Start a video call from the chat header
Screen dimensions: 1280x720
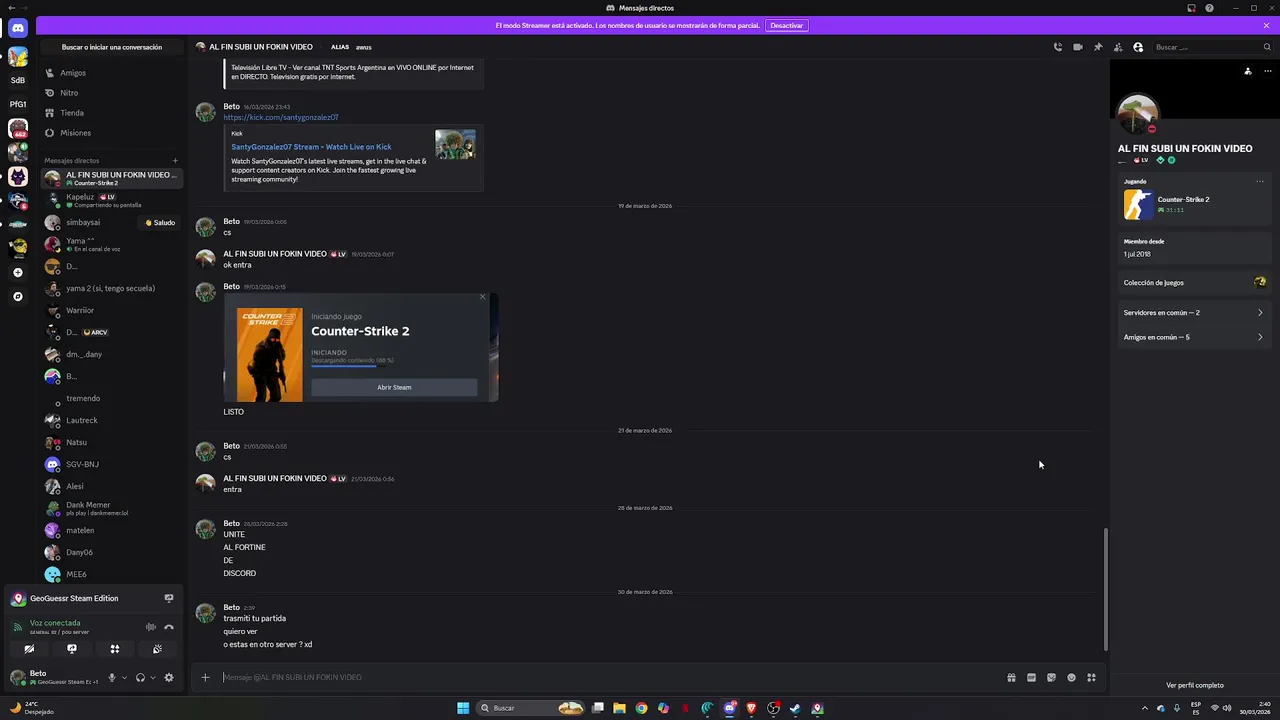pos(1077,47)
